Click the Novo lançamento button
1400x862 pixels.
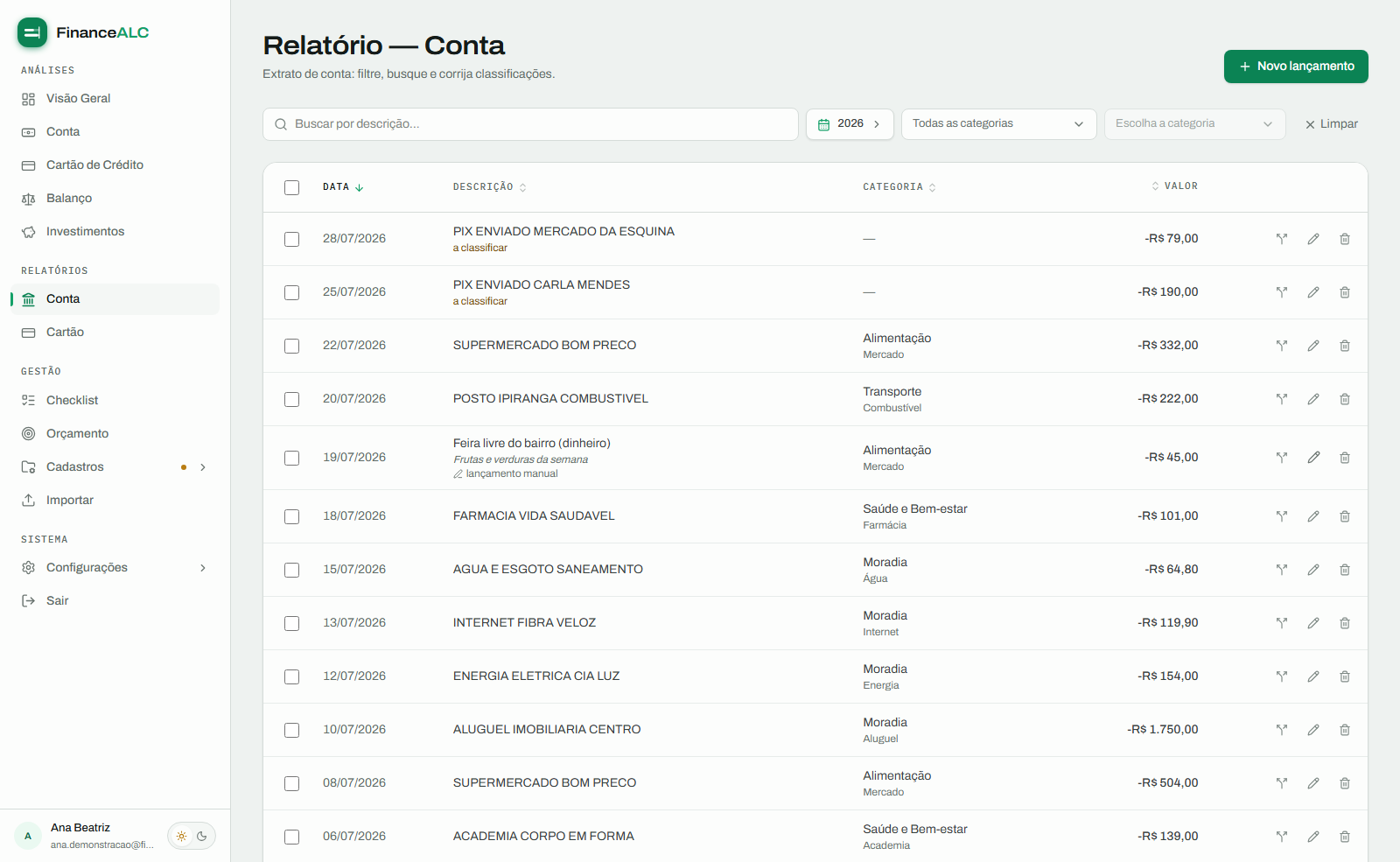click(x=1296, y=67)
